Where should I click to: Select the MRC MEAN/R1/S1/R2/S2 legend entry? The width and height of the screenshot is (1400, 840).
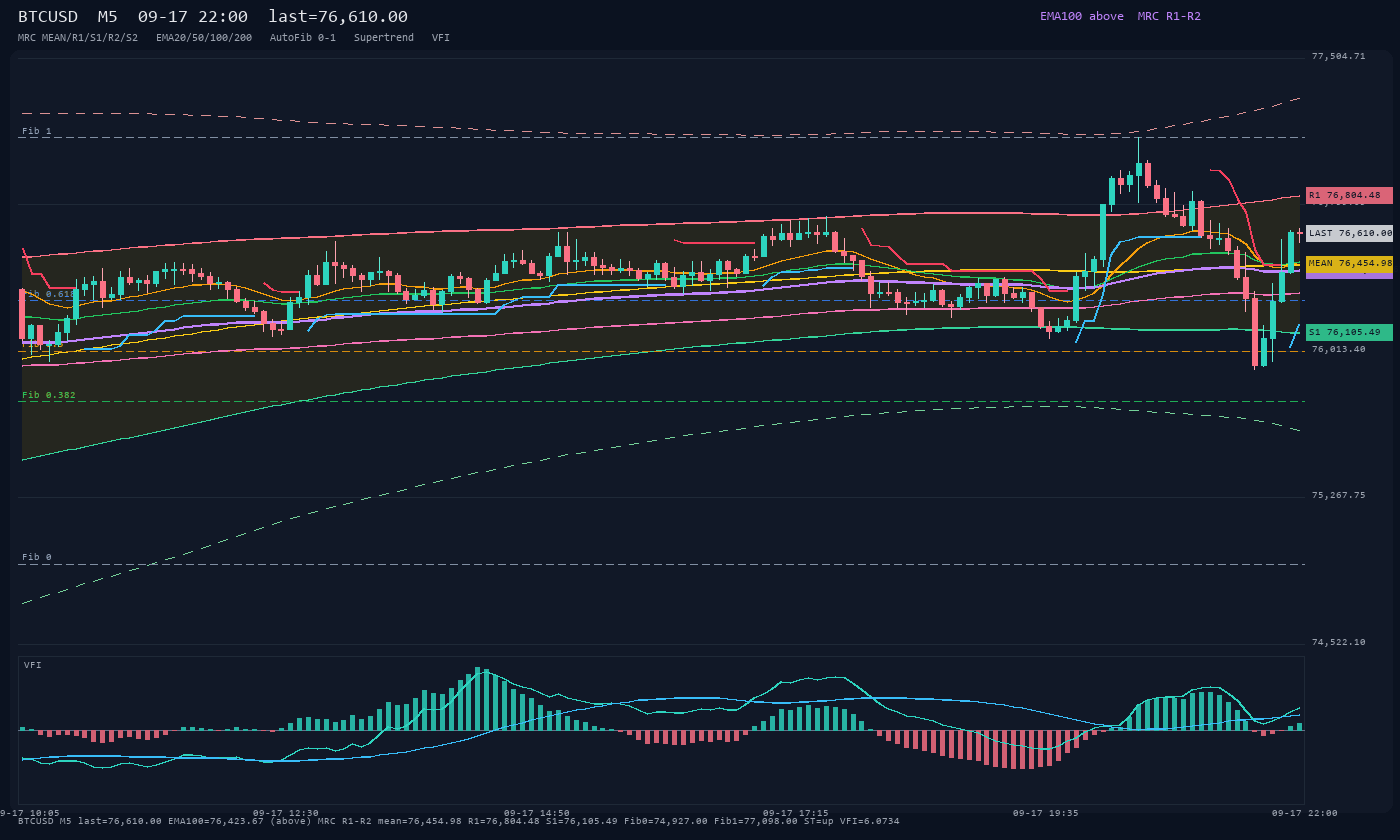(x=78, y=38)
